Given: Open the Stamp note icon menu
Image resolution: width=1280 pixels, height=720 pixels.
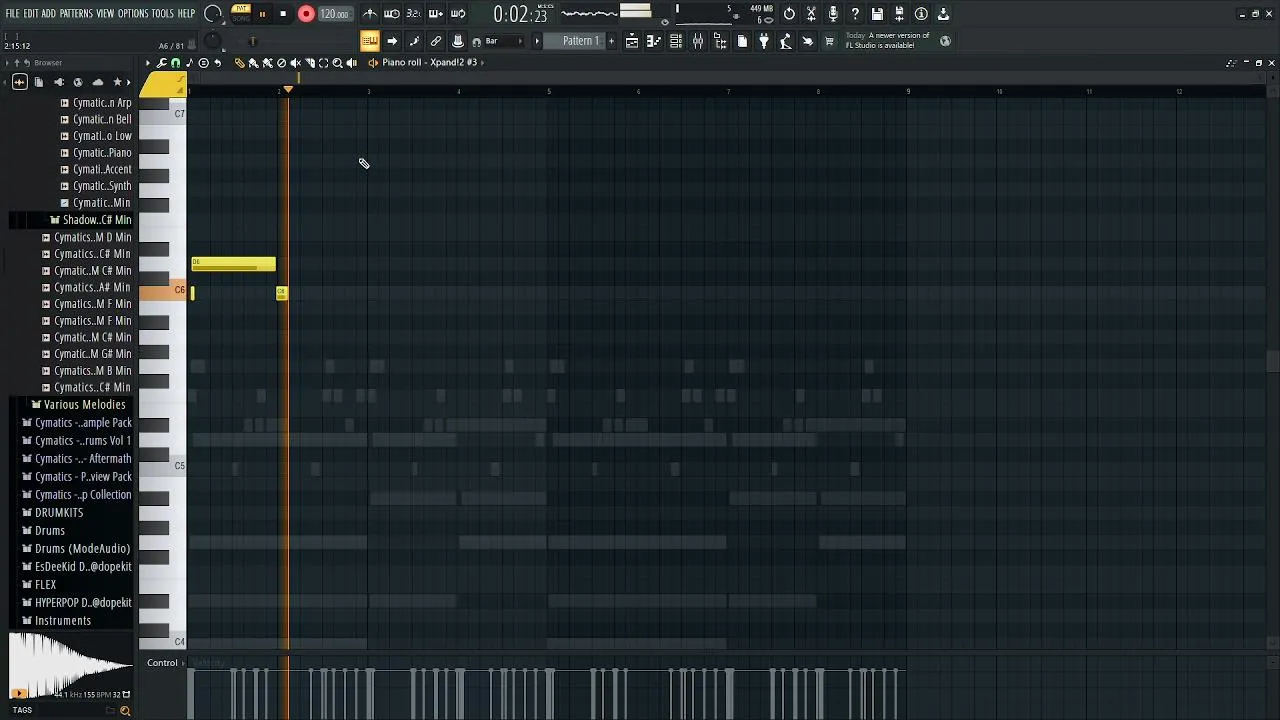Looking at the screenshot, I should 189,62.
